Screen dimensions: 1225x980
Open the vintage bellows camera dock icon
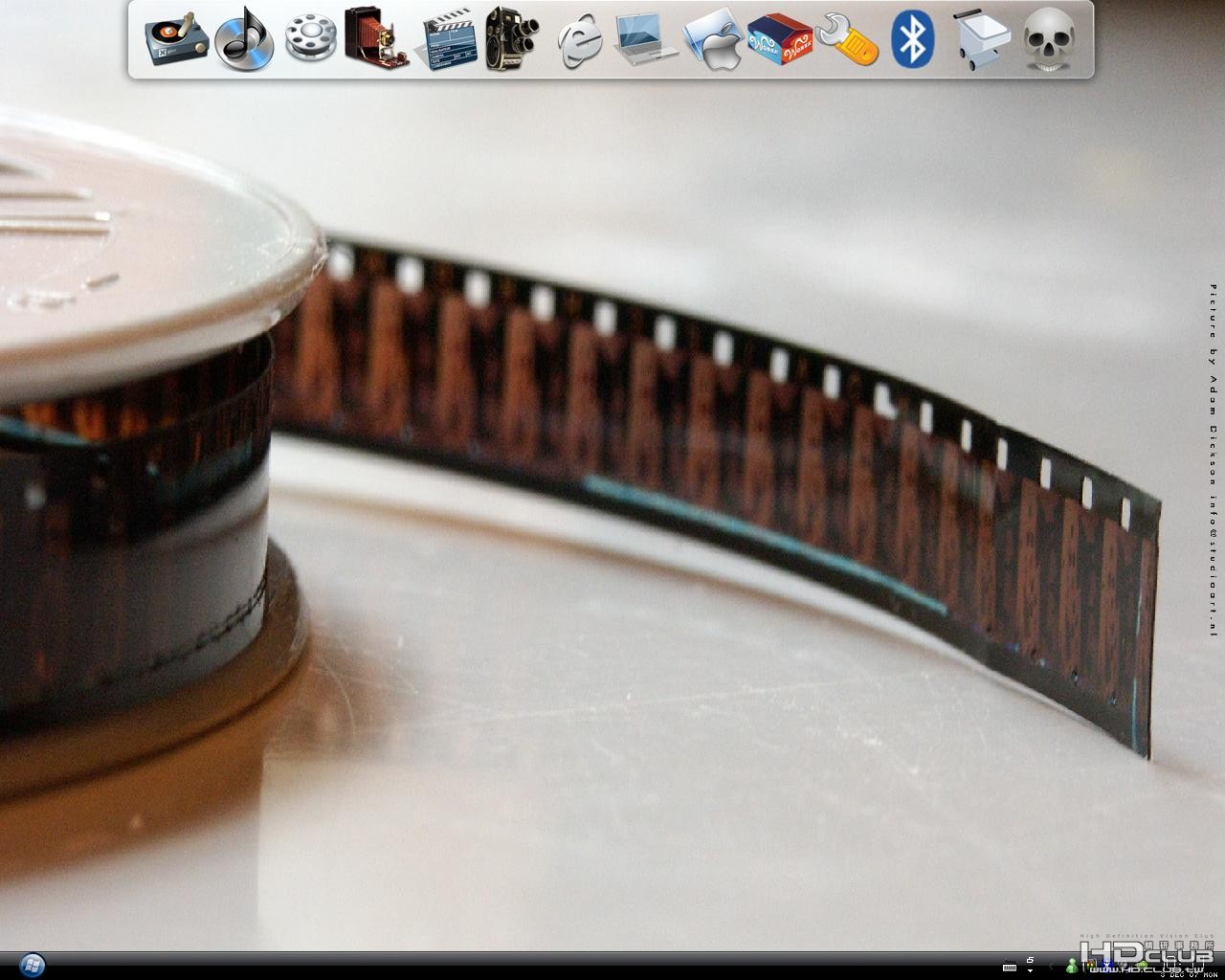click(x=376, y=37)
